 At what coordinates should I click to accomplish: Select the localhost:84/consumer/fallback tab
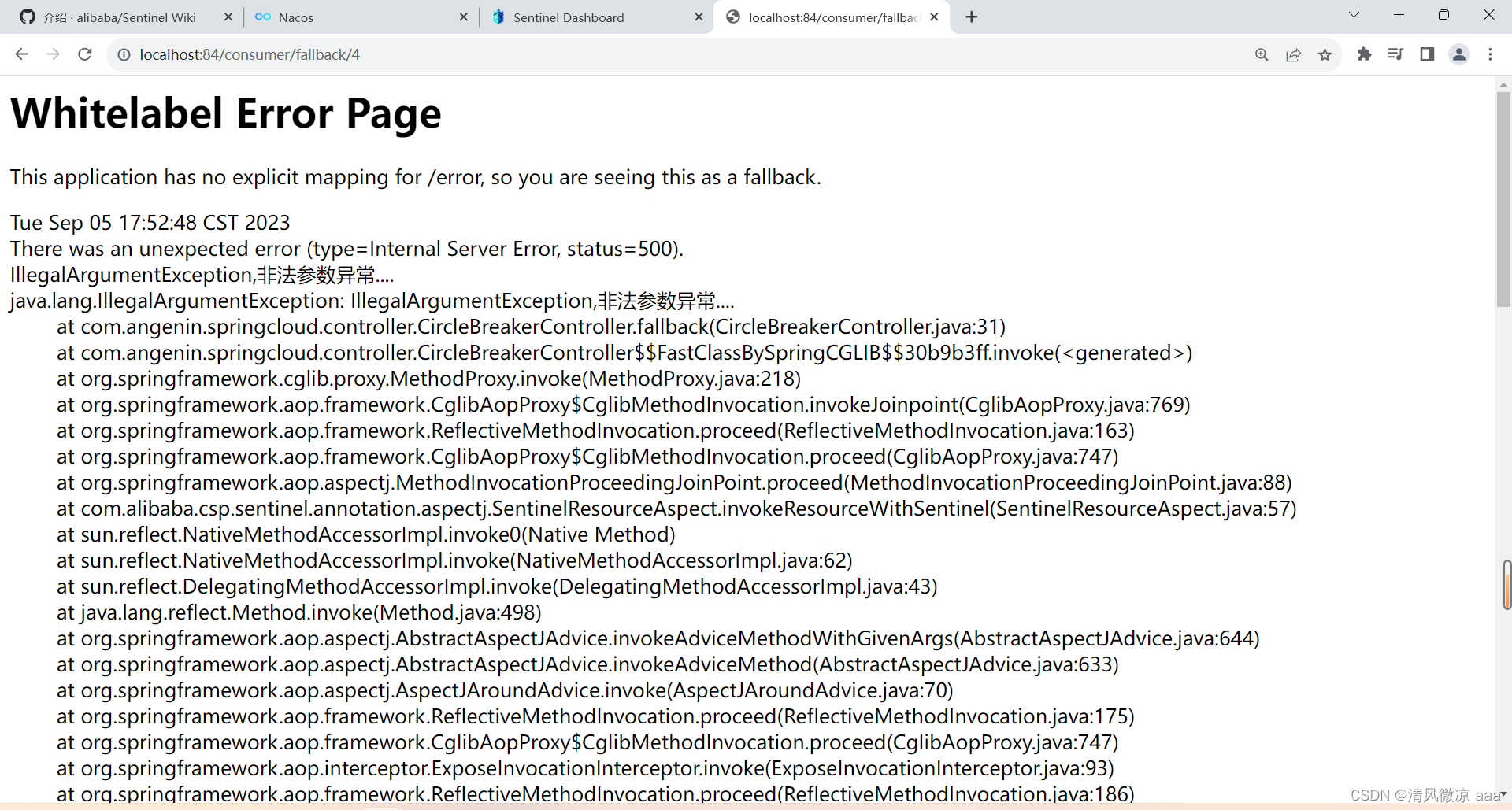click(832, 17)
